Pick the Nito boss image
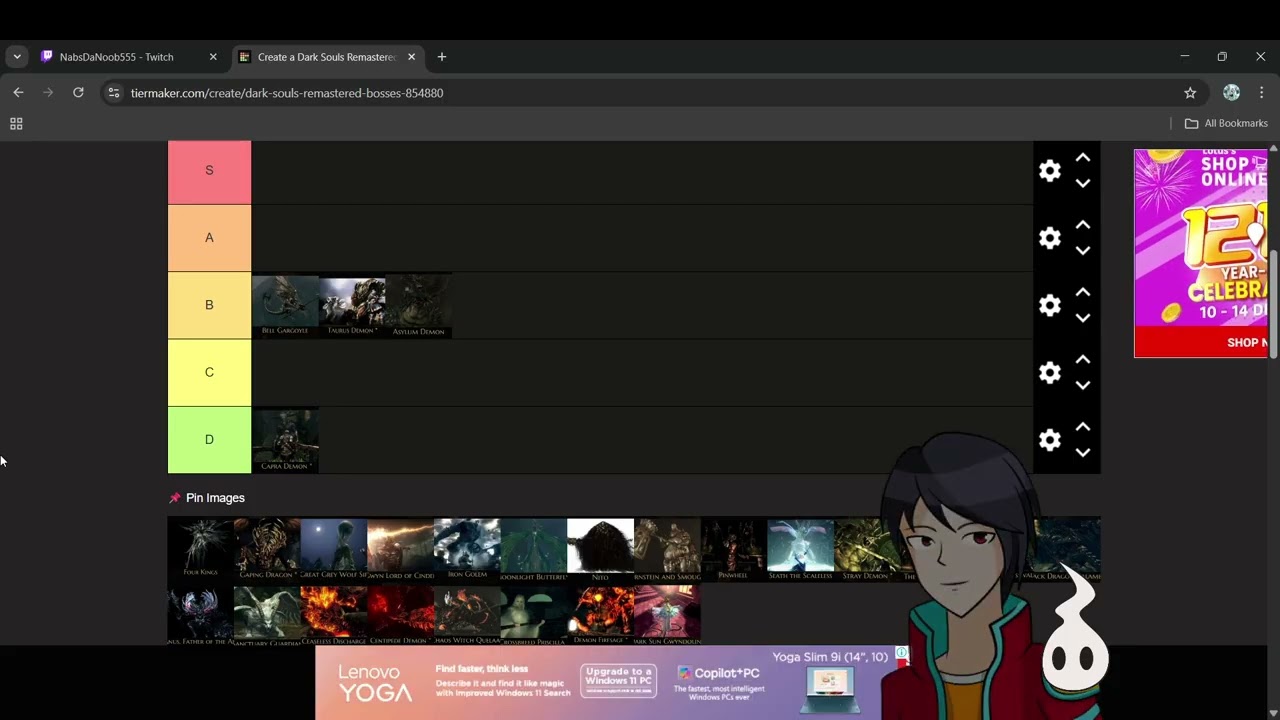 click(x=600, y=548)
